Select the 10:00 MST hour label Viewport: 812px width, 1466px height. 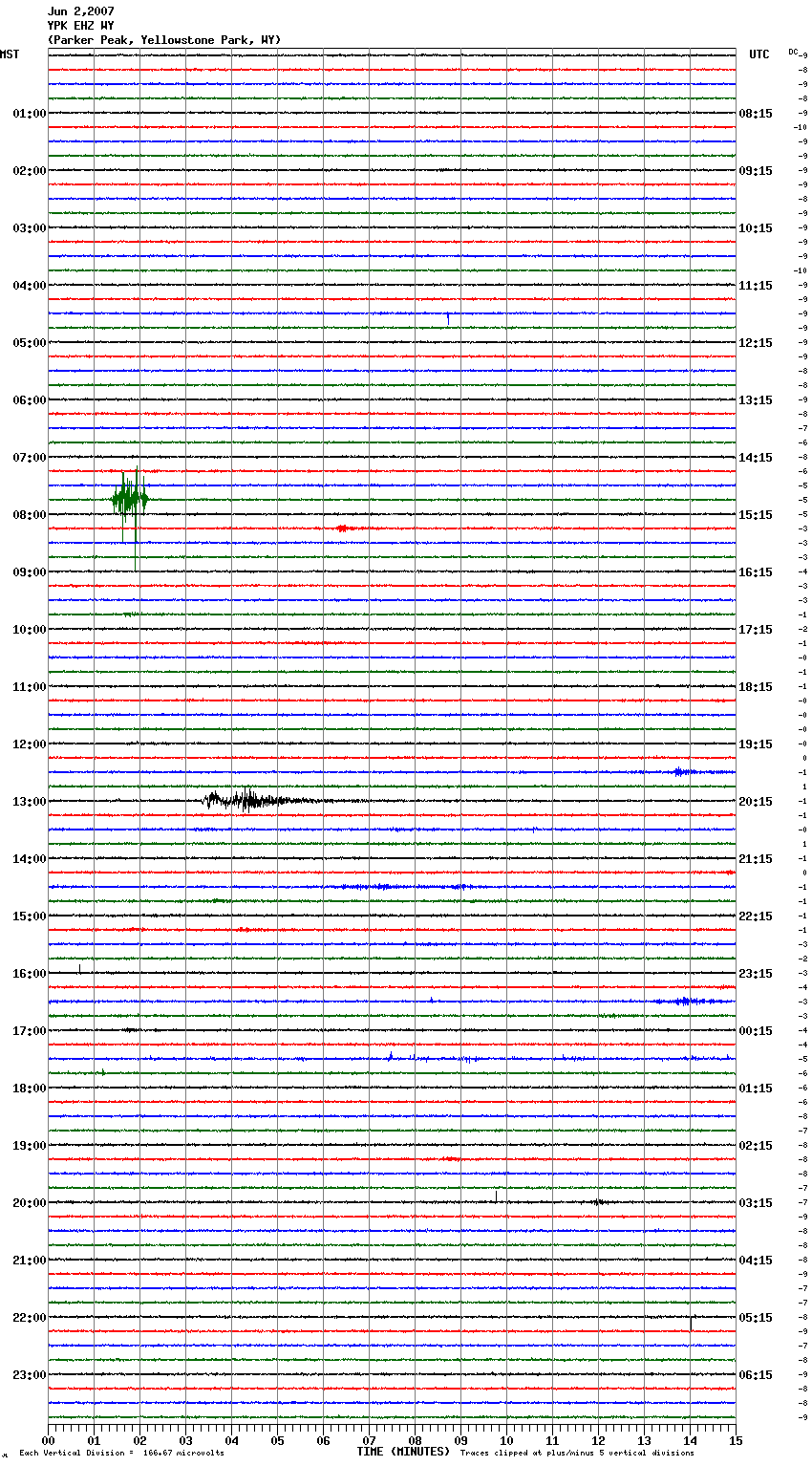(x=30, y=630)
